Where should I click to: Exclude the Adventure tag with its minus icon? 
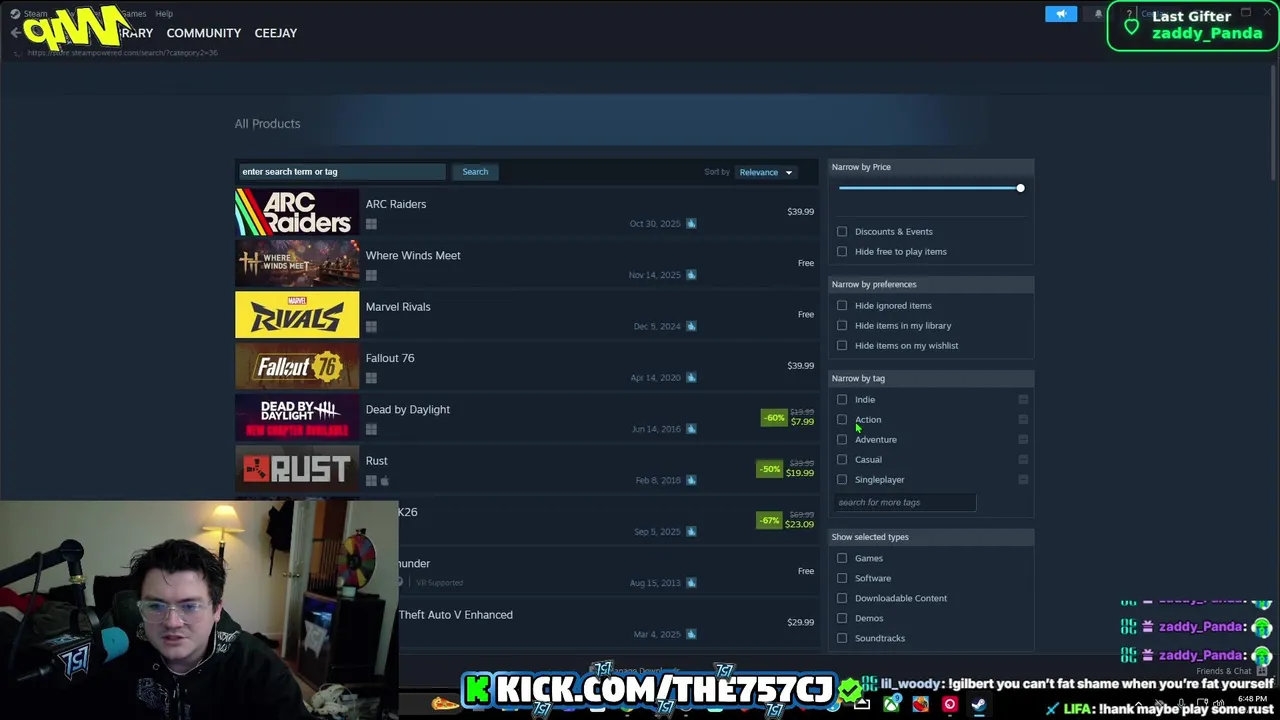(1023, 439)
